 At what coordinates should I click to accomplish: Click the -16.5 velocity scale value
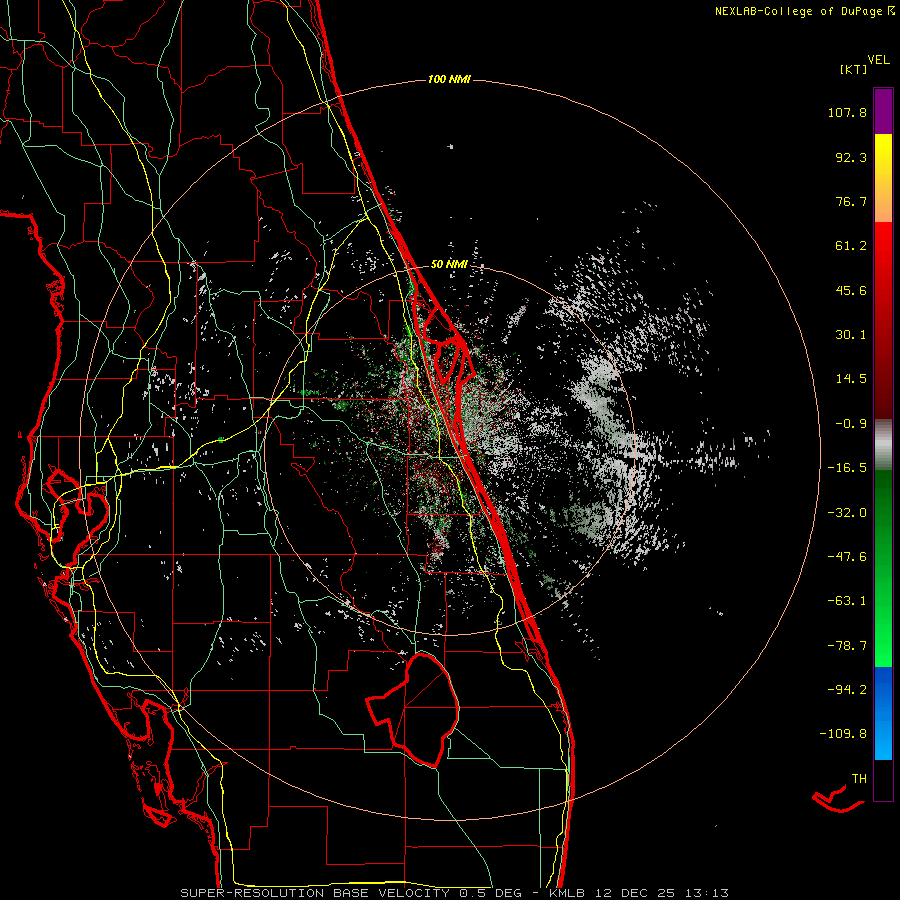point(847,468)
